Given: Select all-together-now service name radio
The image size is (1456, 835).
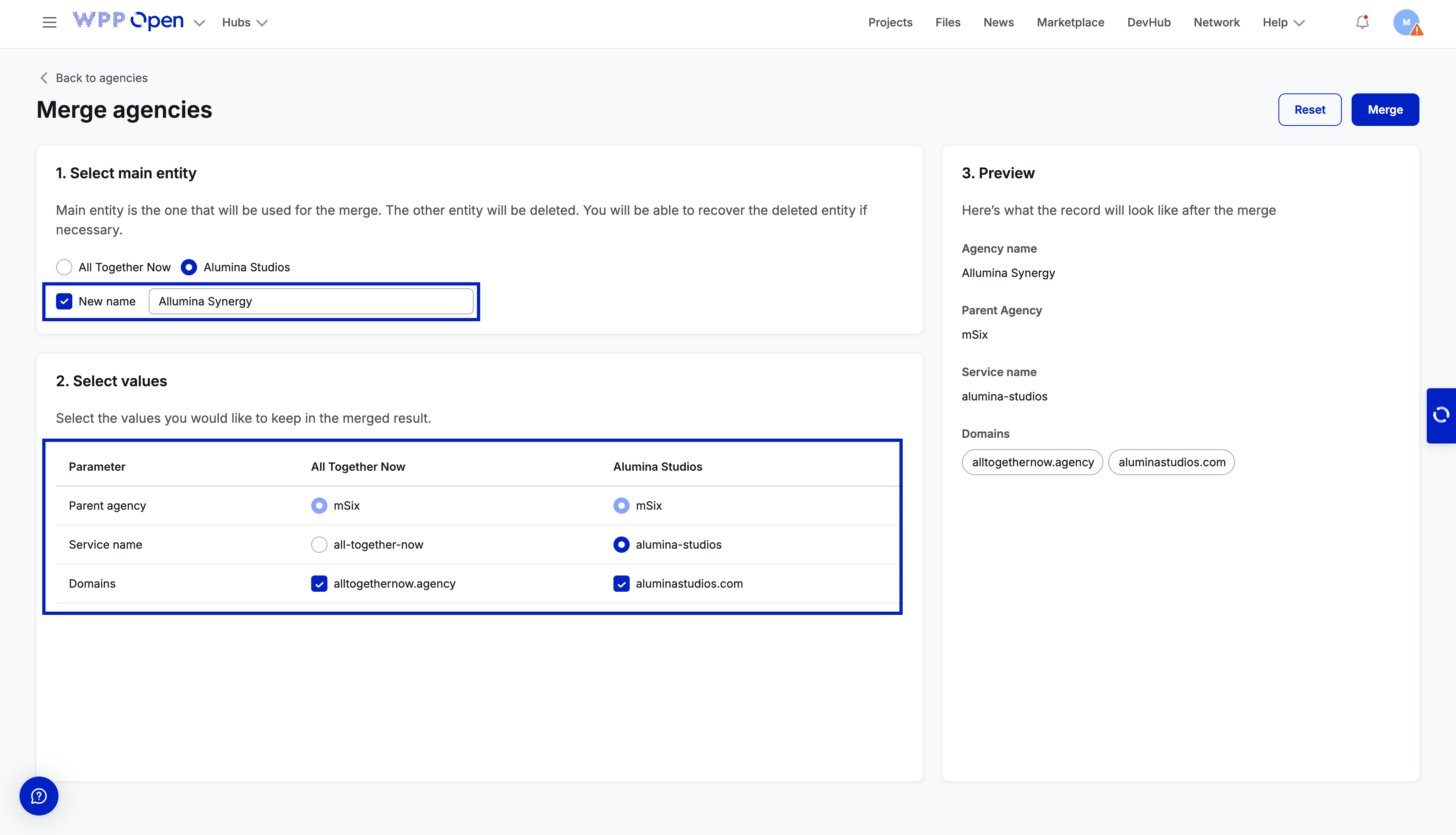Looking at the screenshot, I should pyautogui.click(x=319, y=544).
